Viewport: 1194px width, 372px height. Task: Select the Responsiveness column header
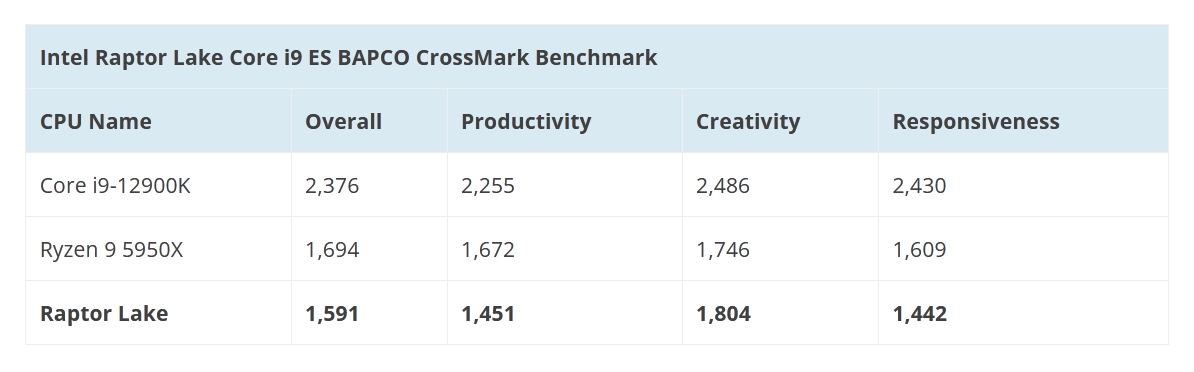976,122
